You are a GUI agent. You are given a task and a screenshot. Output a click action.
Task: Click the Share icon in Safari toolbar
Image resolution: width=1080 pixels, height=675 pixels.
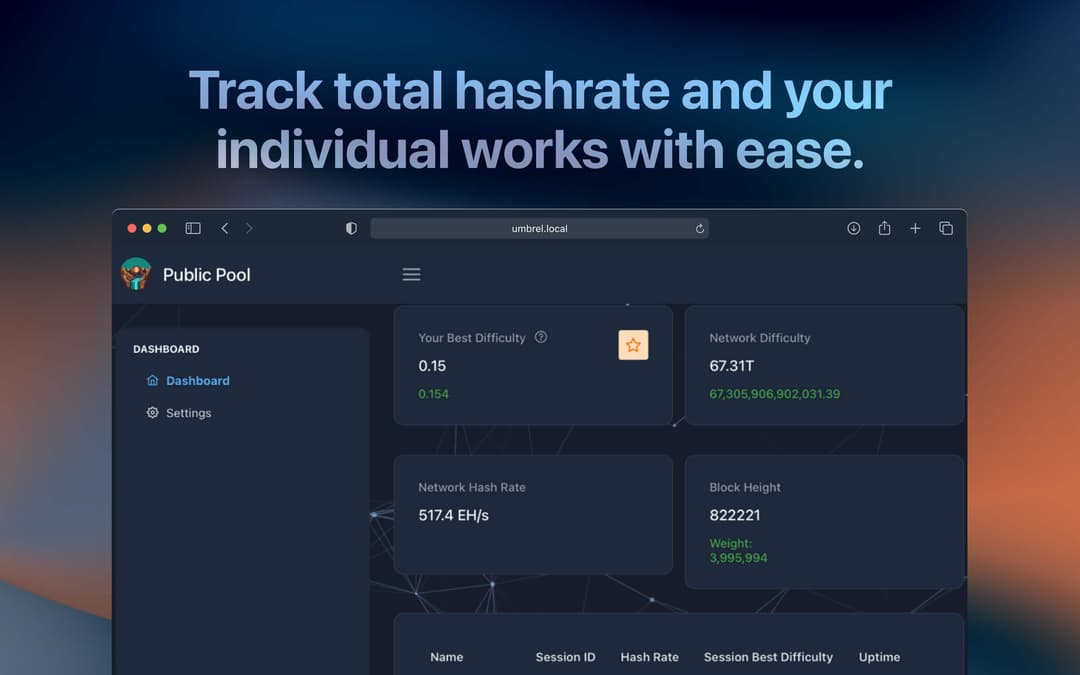click(884, 228)
